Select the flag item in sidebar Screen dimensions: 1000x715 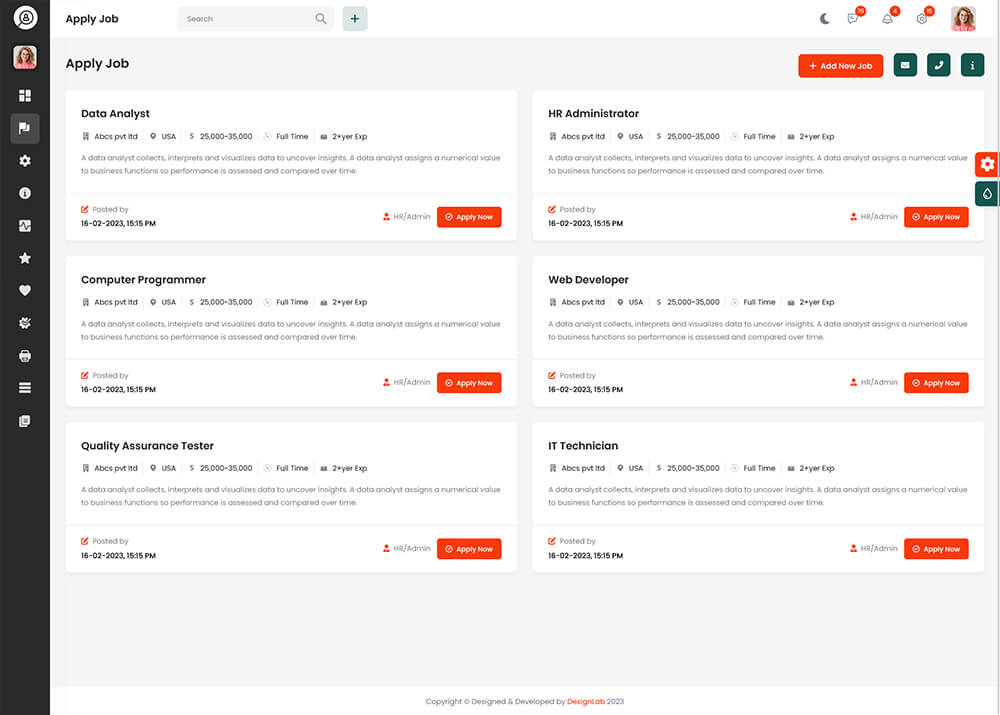(25, 128)
